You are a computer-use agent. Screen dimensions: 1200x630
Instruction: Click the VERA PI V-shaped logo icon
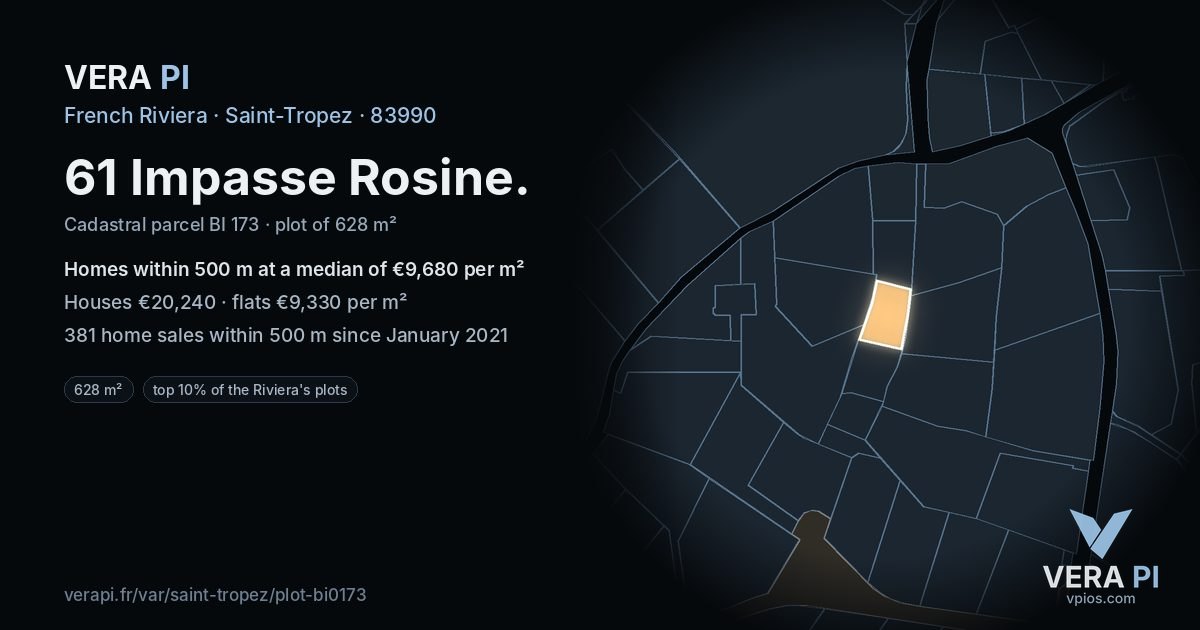[1100, 534]
